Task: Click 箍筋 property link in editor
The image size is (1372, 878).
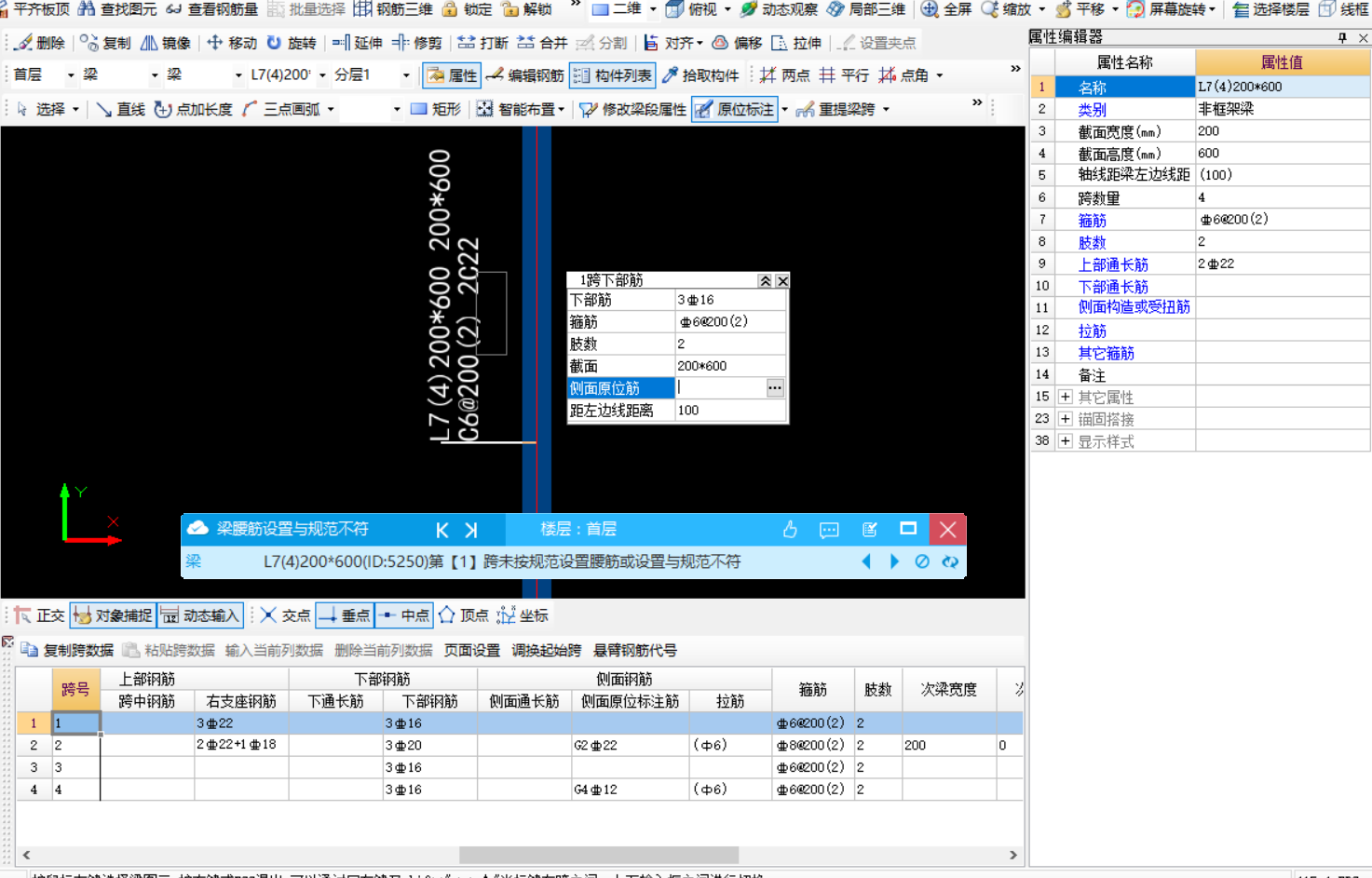Action: click(x=1092, y=221)
